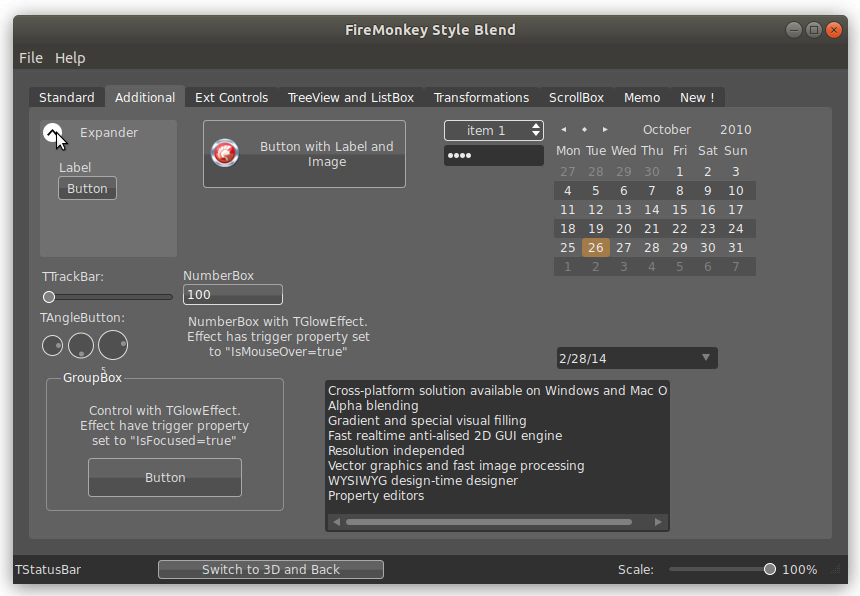Click the 'Property editors' memo line
Image resolution: width=860 pixels, height=596 pixels.
click(x=376, y=496)
